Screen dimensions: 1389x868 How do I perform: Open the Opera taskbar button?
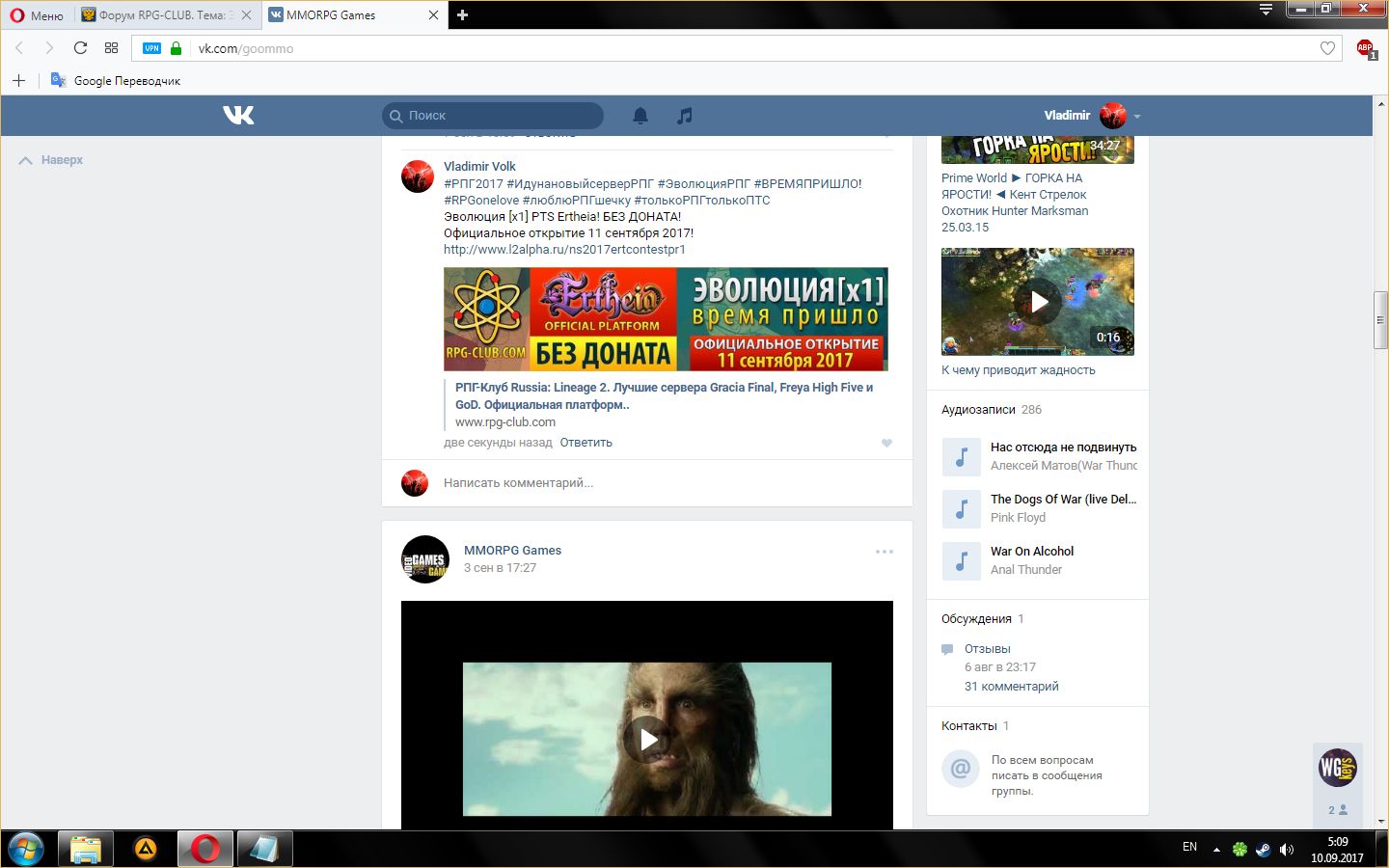204,849
